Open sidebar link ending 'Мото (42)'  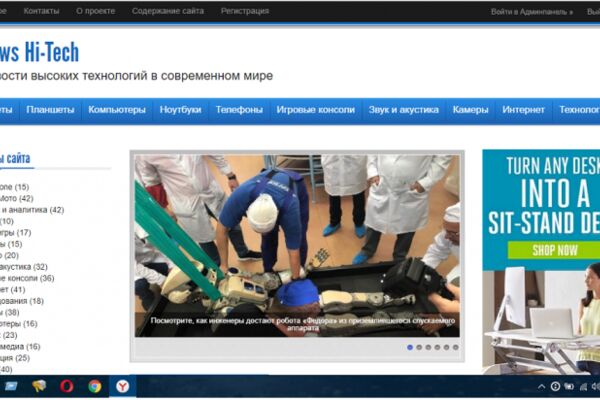tap(17, 198)
